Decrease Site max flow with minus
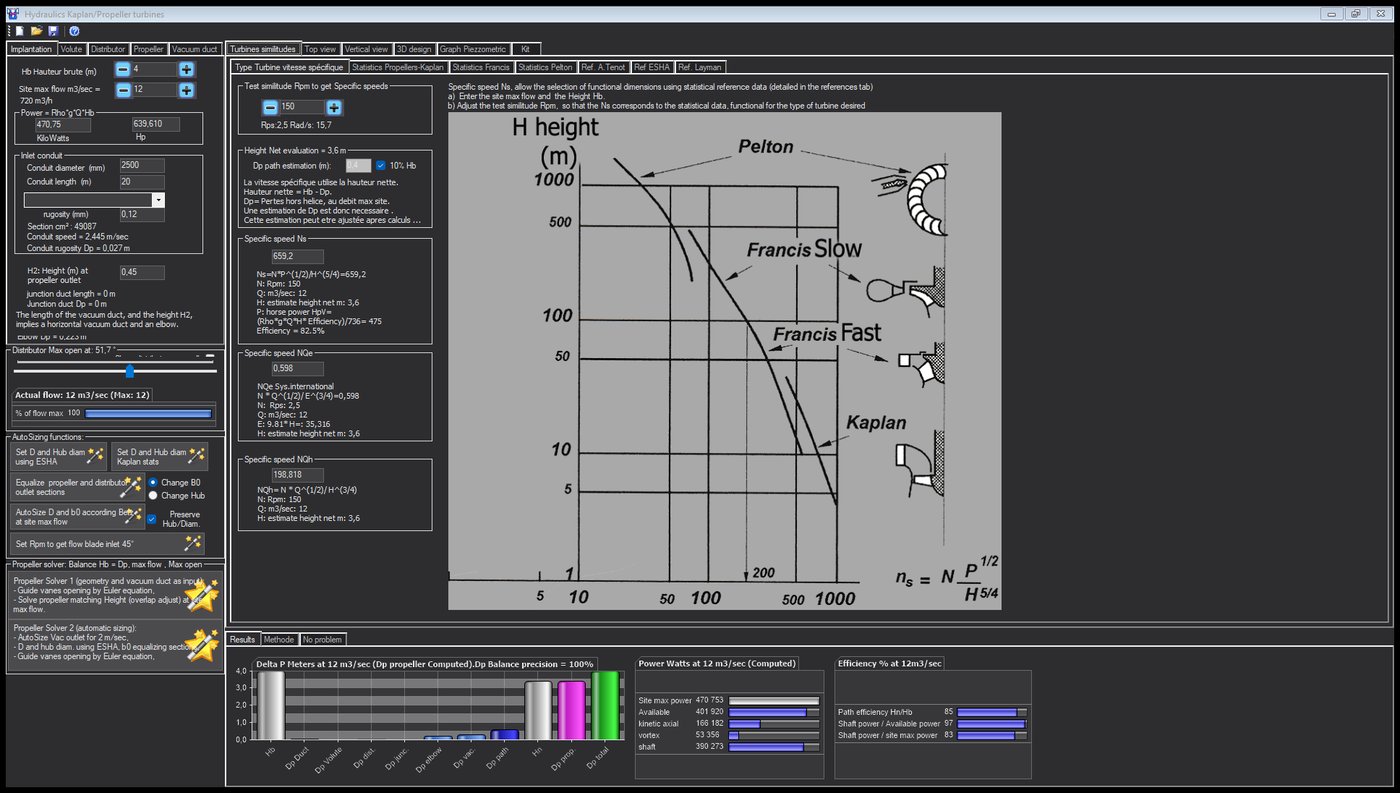 pos(122,90)
